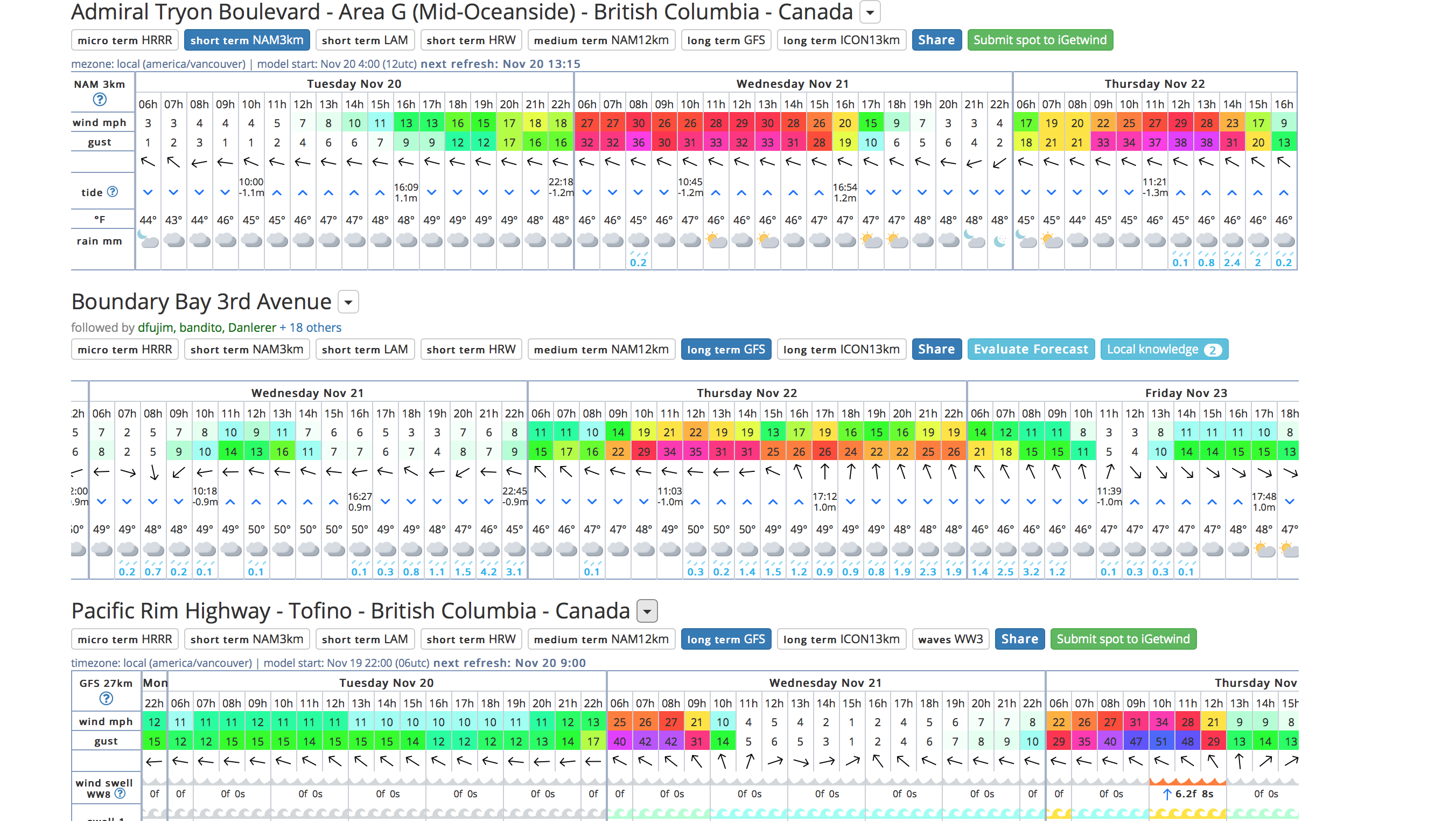Click the Admiral Tryon Tuesday 06h moon-cloud weather icon

(x=148, y=240)
